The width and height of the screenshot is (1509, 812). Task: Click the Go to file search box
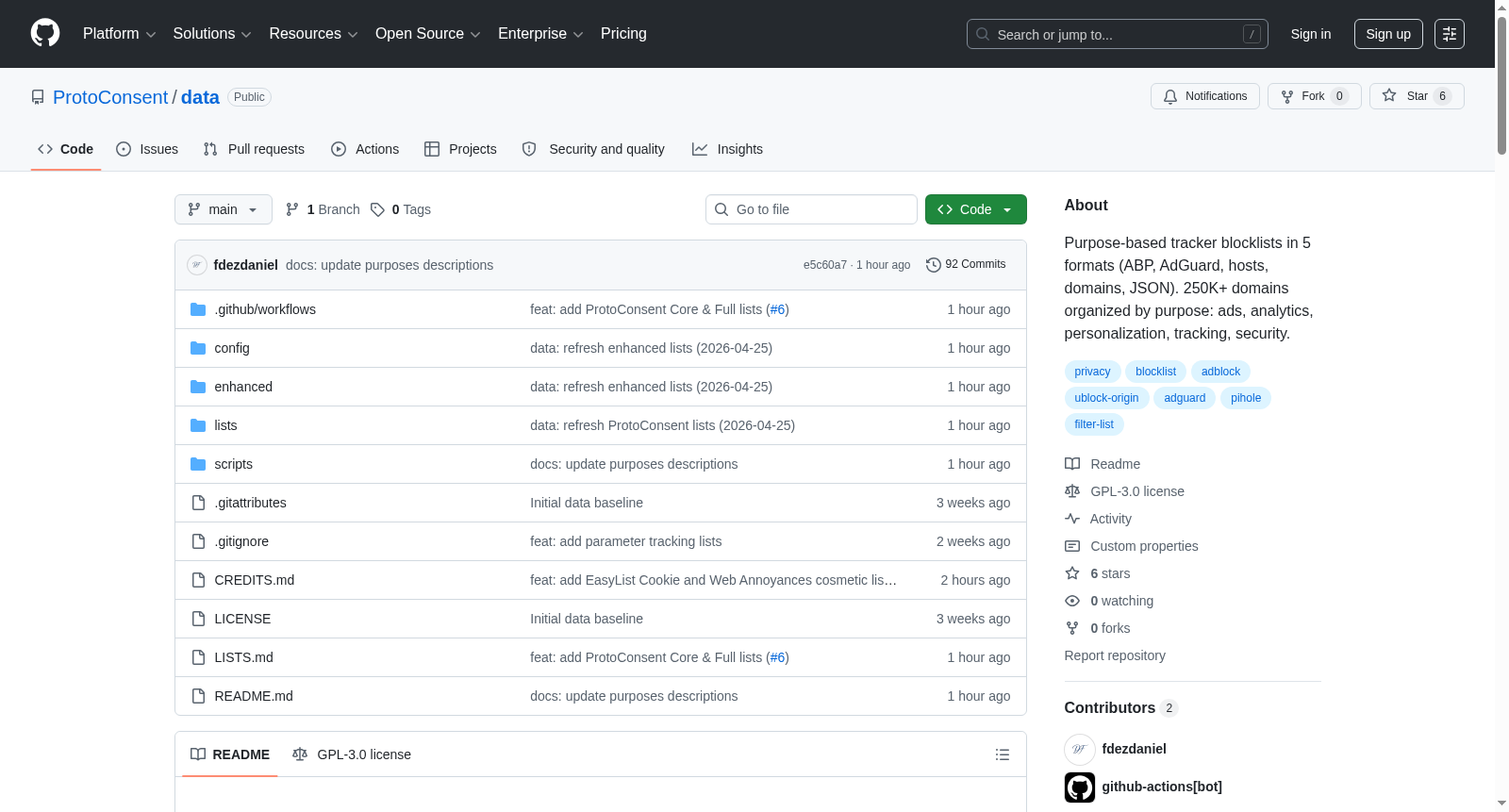[x=811, y=209]
